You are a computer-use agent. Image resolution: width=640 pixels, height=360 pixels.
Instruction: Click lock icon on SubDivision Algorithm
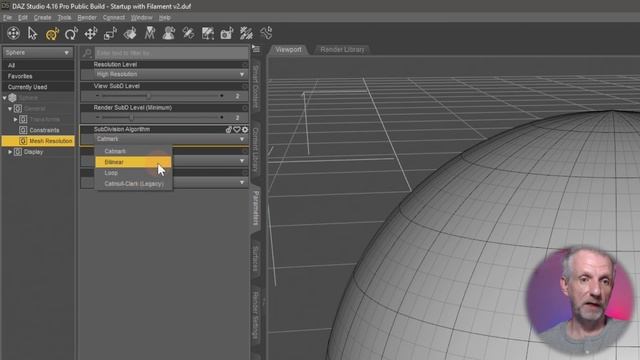[x=229, y=129]
